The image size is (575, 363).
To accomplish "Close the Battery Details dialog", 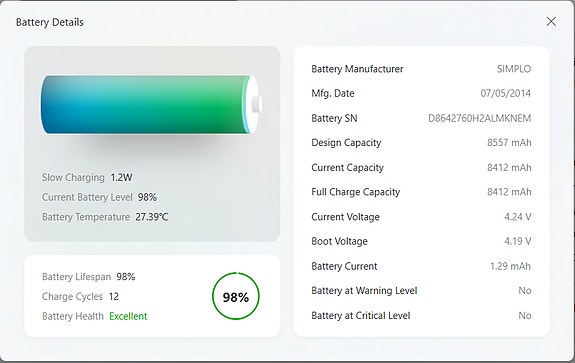I will (x=551, y=22).
